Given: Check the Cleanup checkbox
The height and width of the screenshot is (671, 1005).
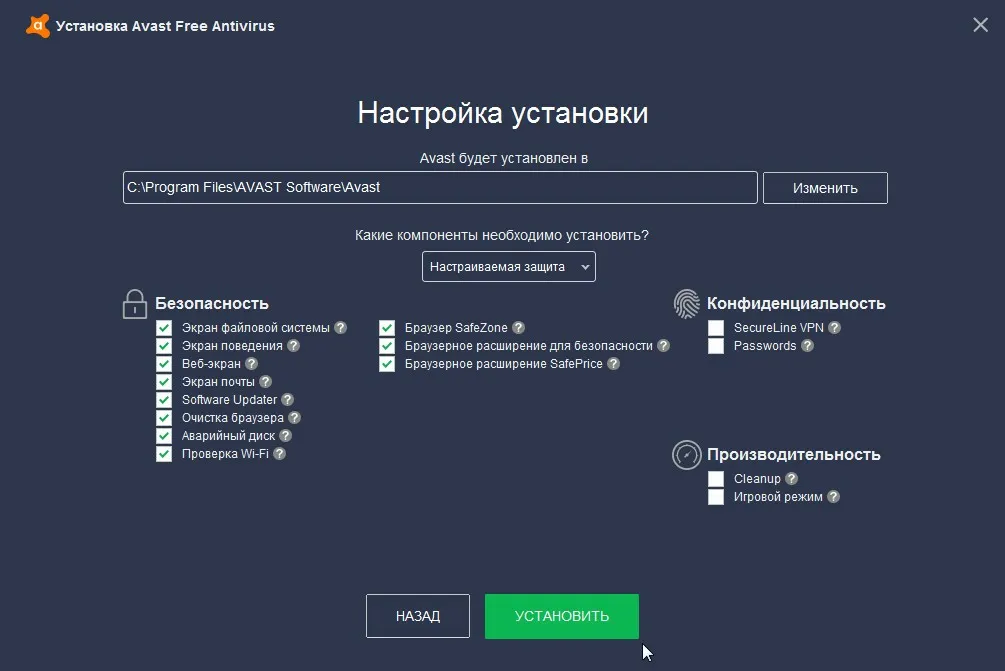Looking at the screenshot, I should 716,479.
